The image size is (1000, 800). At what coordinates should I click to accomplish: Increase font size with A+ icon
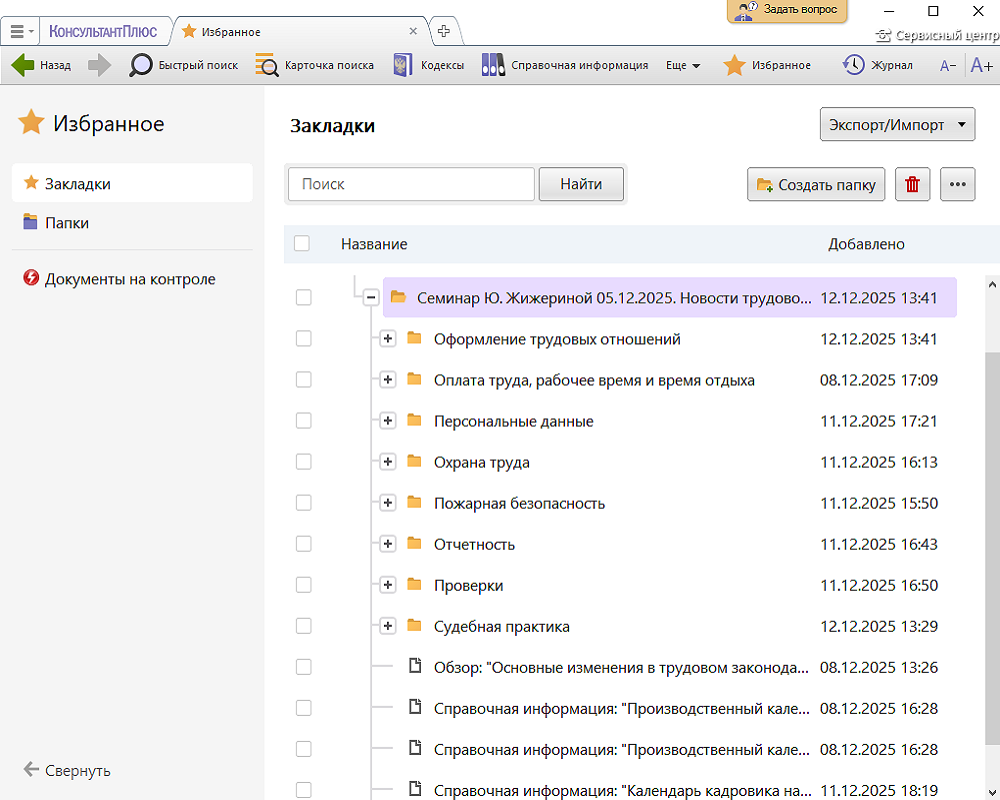tap(981, 66)
